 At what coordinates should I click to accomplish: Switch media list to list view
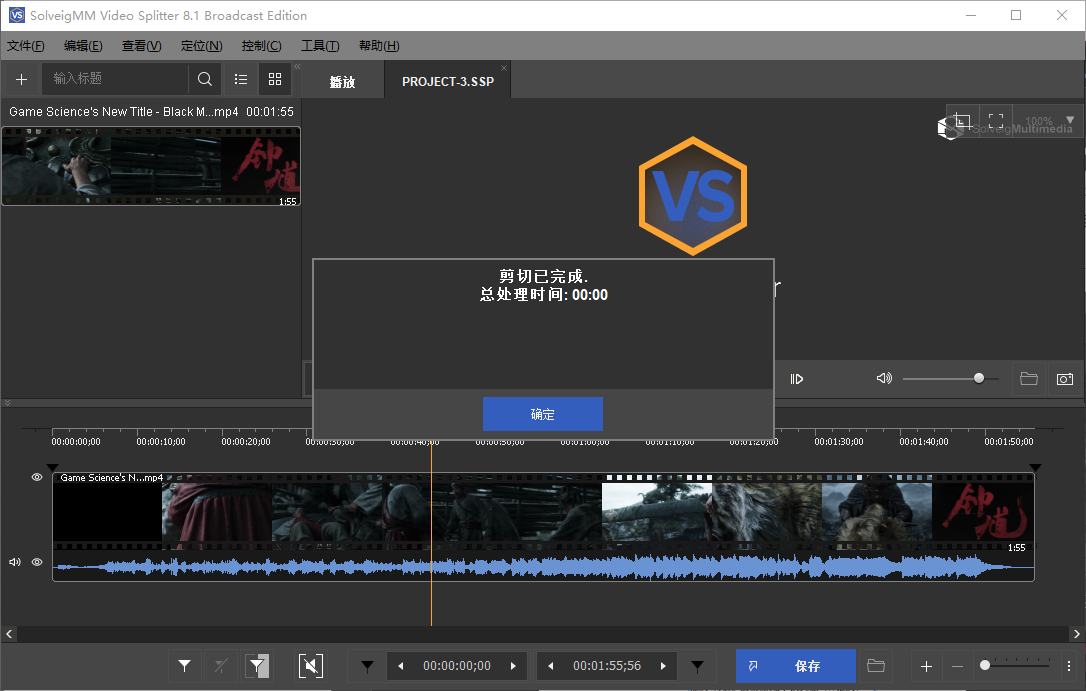click(241, 79)
